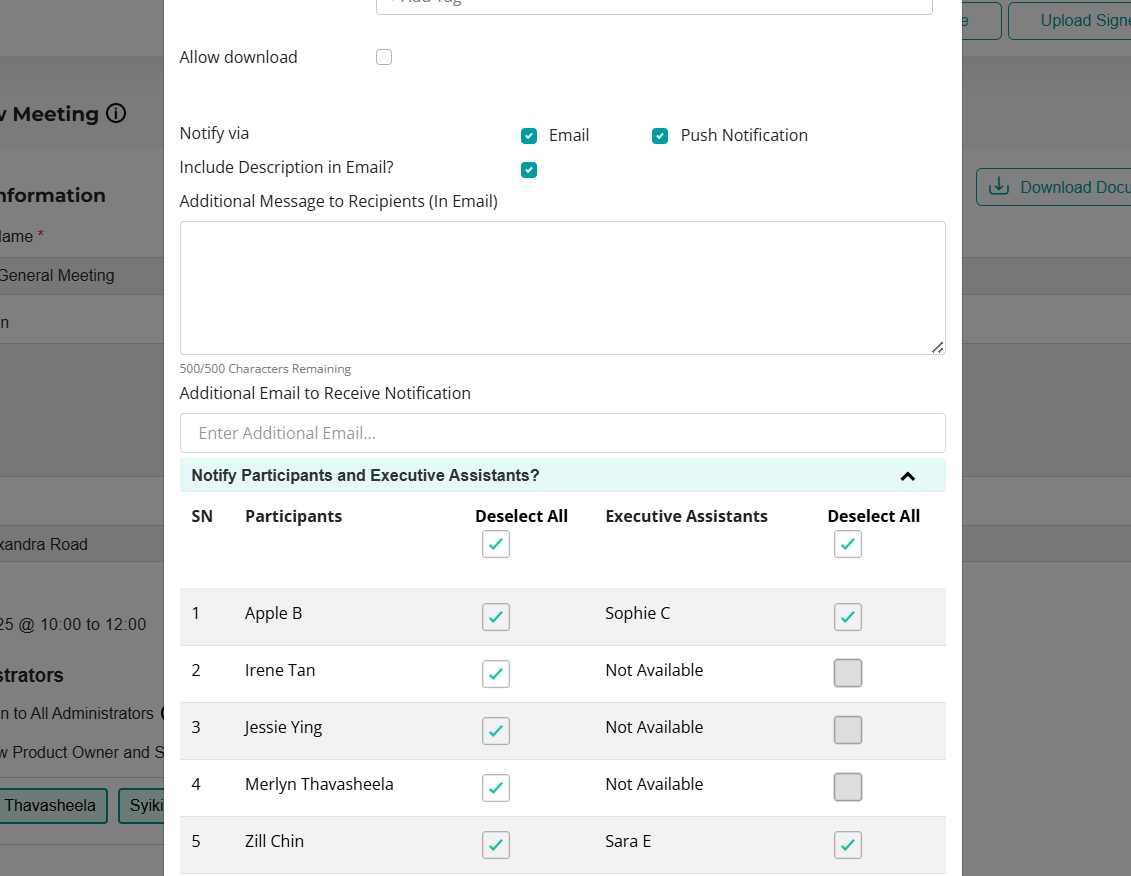This screenshot has width=1131, height=876.
Task: Select the Merlyn Thavasheela participant name
Action: (319, 784)
